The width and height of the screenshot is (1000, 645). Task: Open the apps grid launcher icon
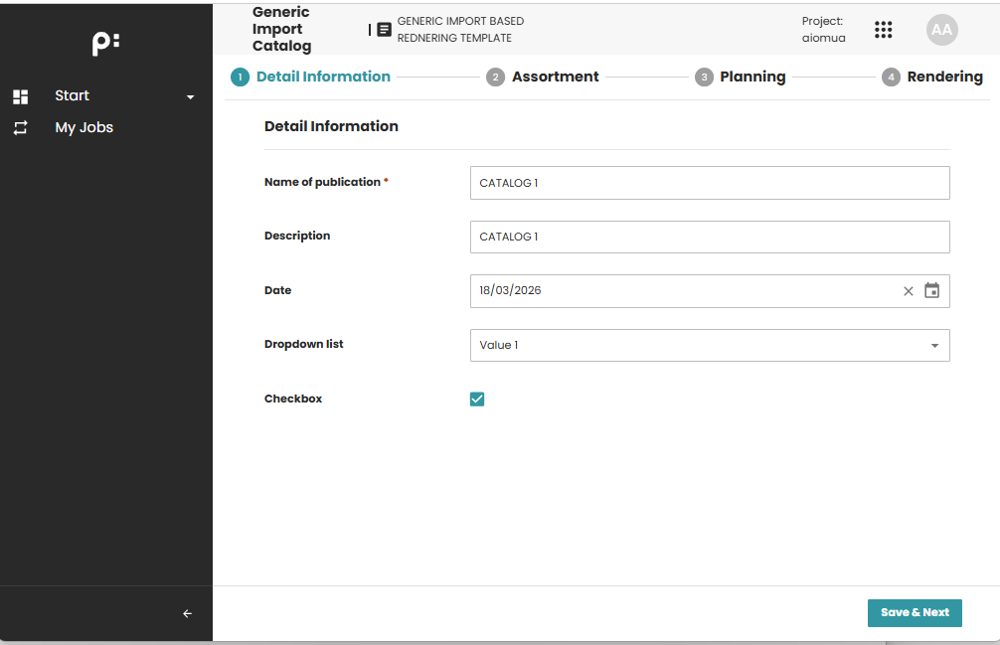coord(883,29)
